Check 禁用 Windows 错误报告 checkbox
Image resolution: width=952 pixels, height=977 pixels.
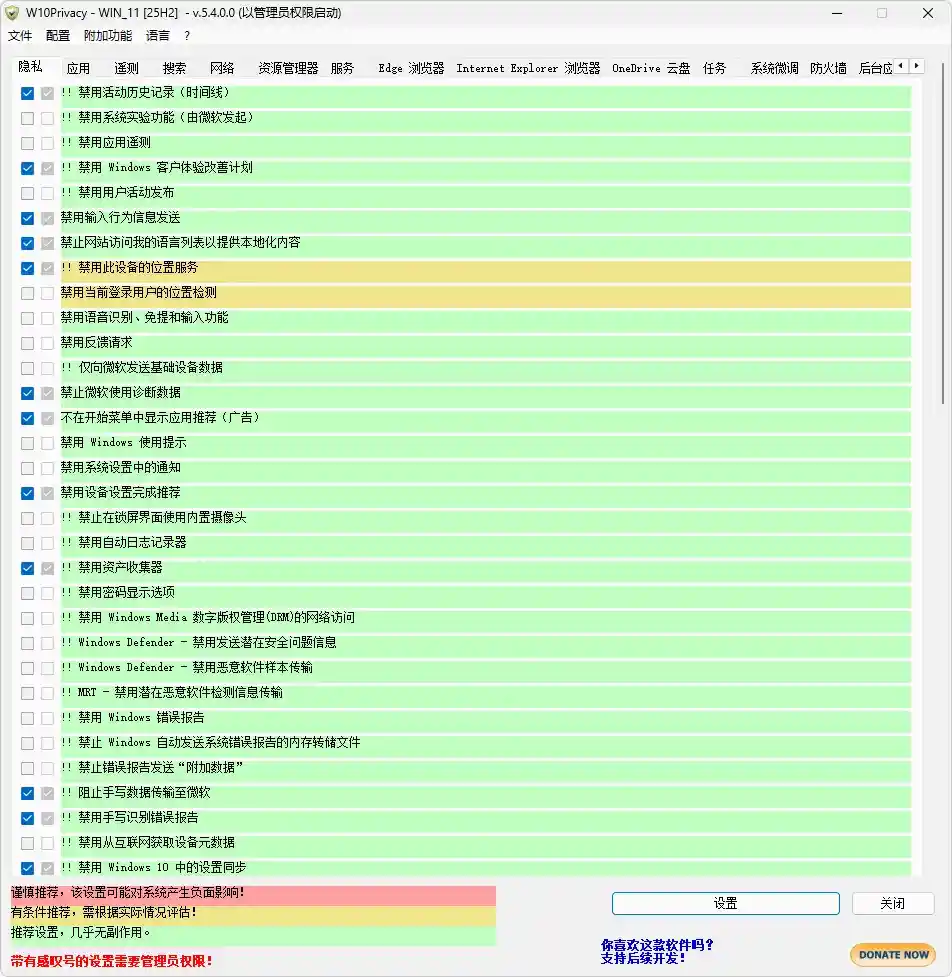click(27, 718)
